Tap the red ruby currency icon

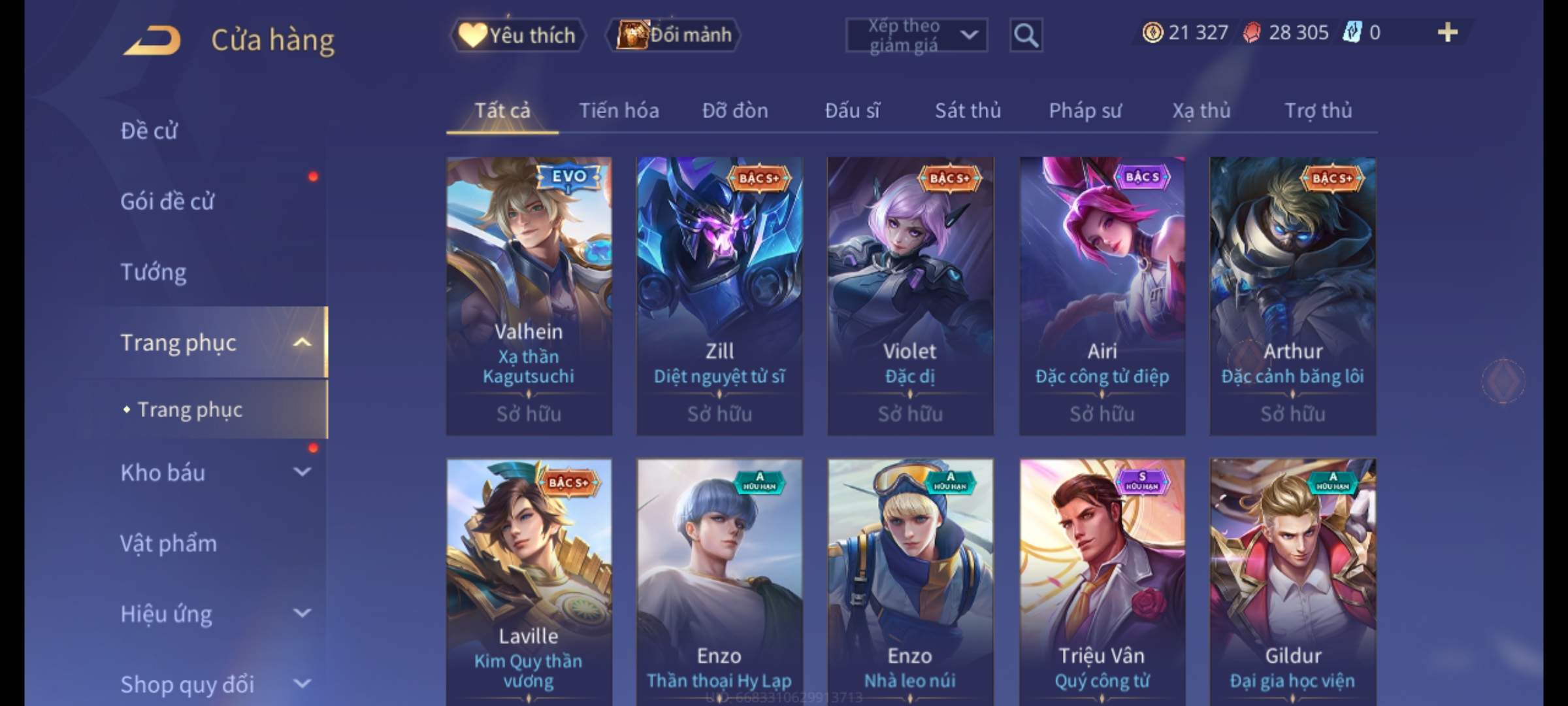coord(1252,33)
